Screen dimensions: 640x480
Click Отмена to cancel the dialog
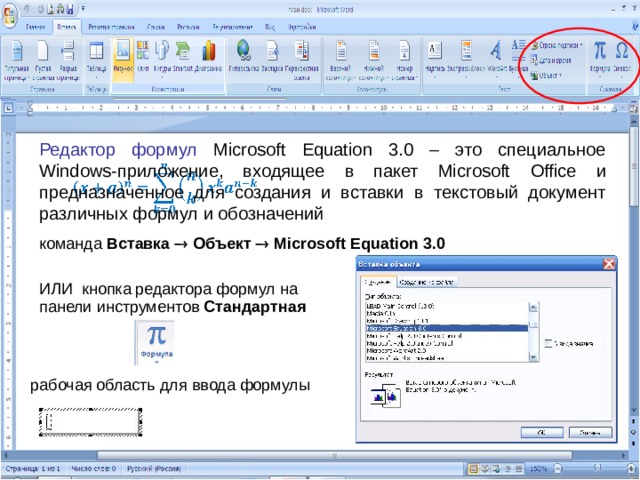point(590,432)
